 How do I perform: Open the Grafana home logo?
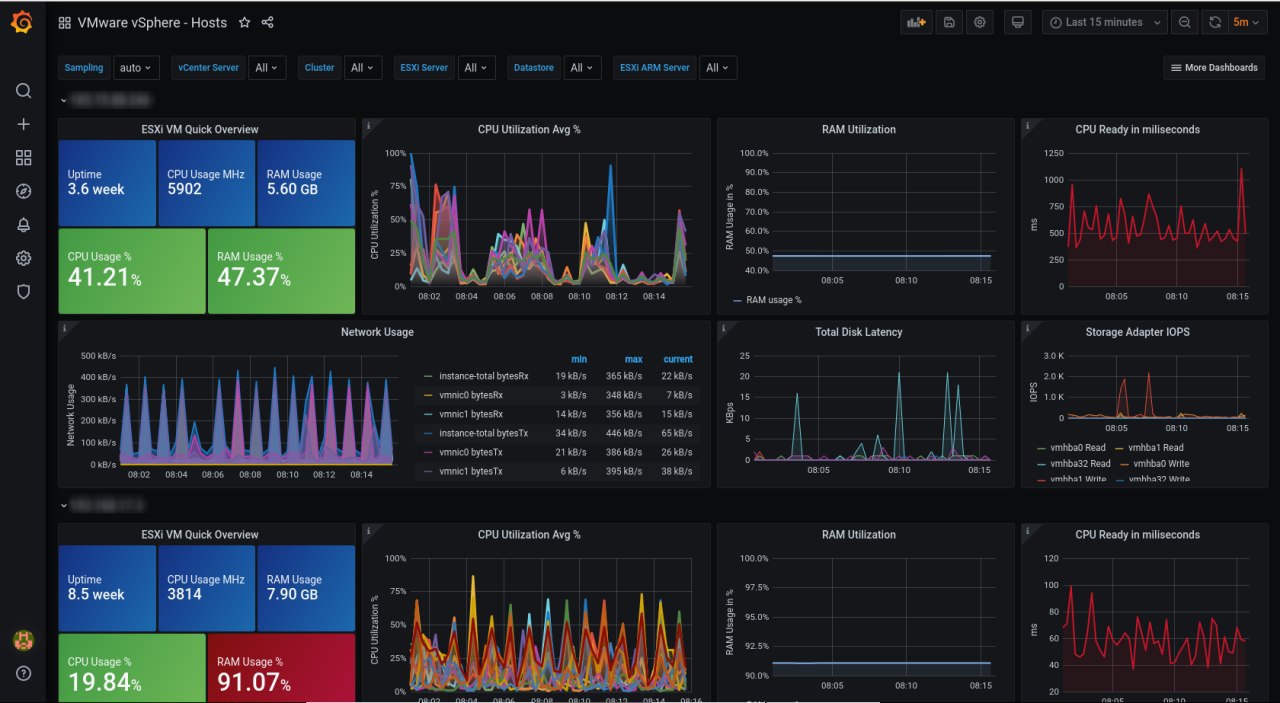[22, 21]
